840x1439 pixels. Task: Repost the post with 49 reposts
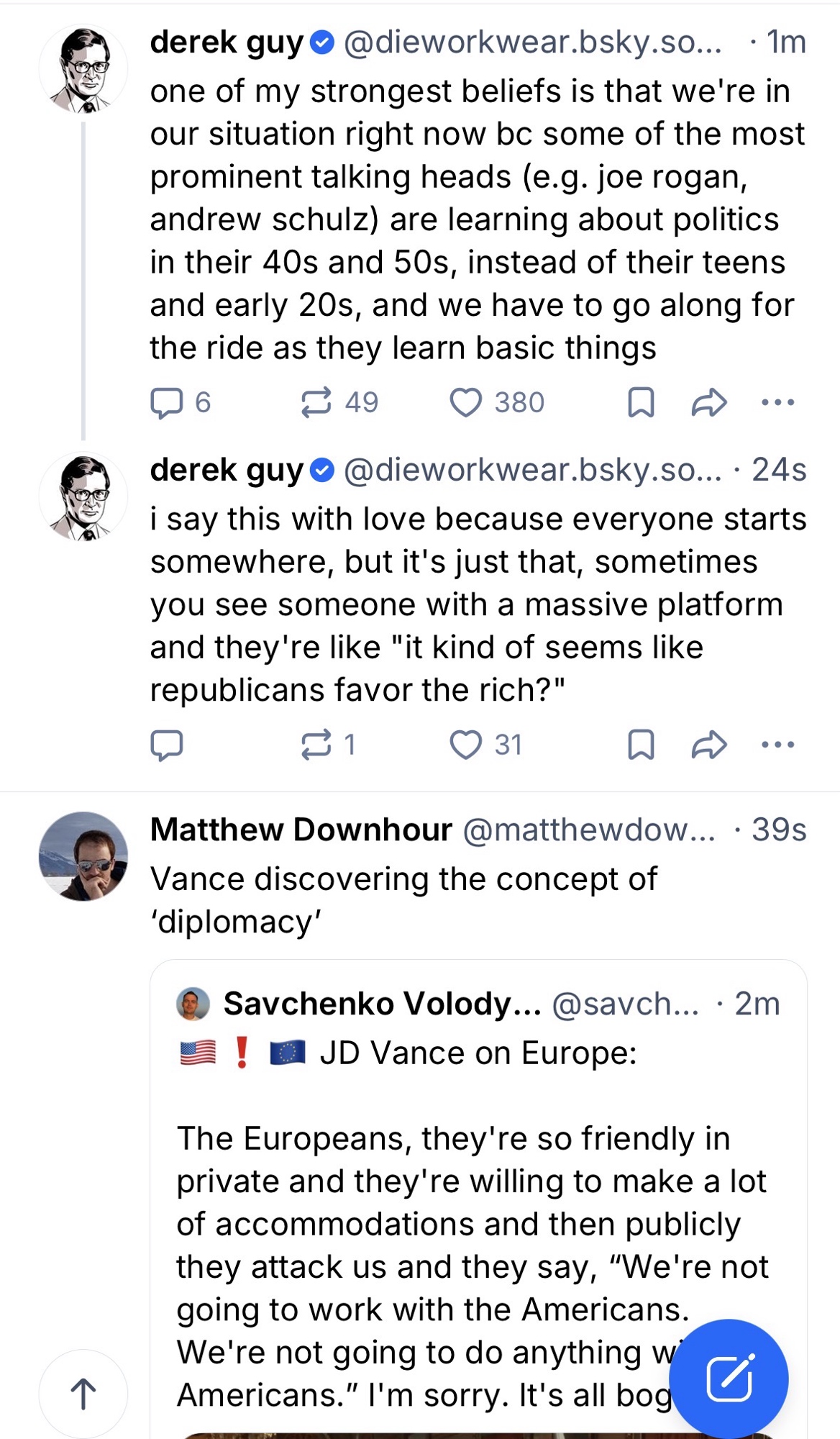316,402
